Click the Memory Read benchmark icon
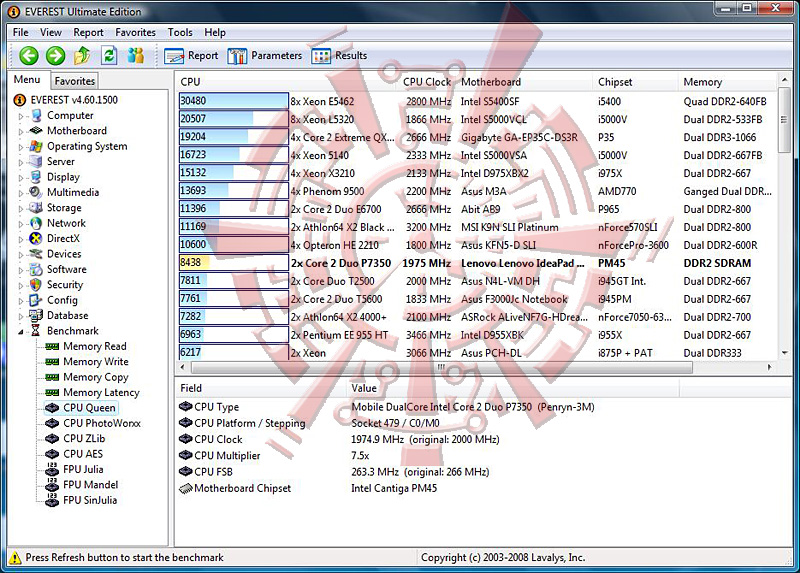800x573 pixels. (52, 346)
